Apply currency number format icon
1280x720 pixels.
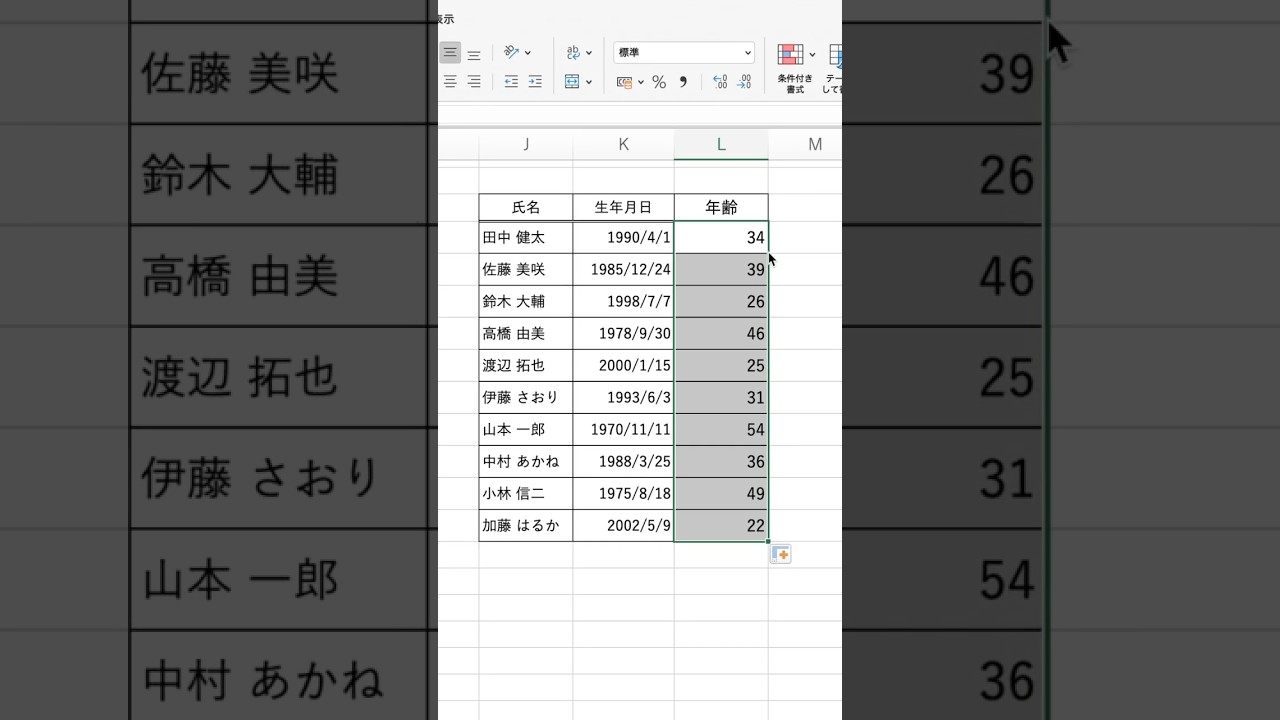(x=624, y=82)
